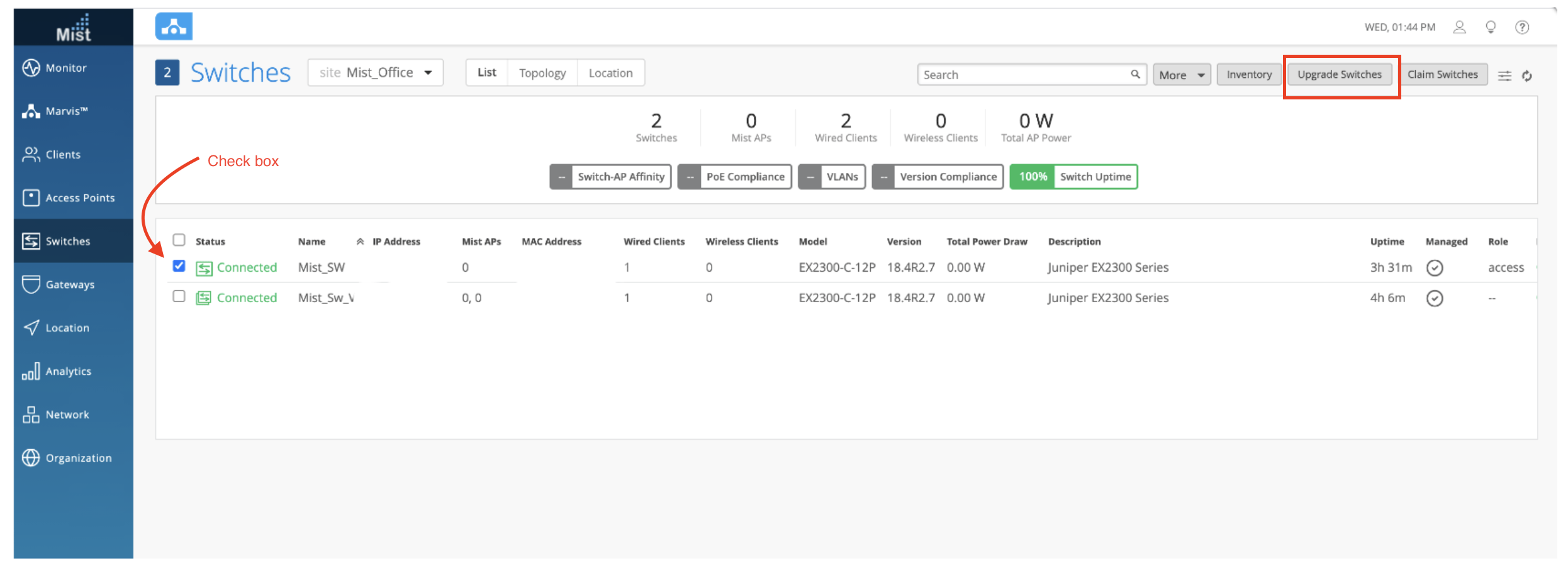Screen dimensions: 1568x570
Task: Click the VLANs metric button
Action: (x=832, y=177)
